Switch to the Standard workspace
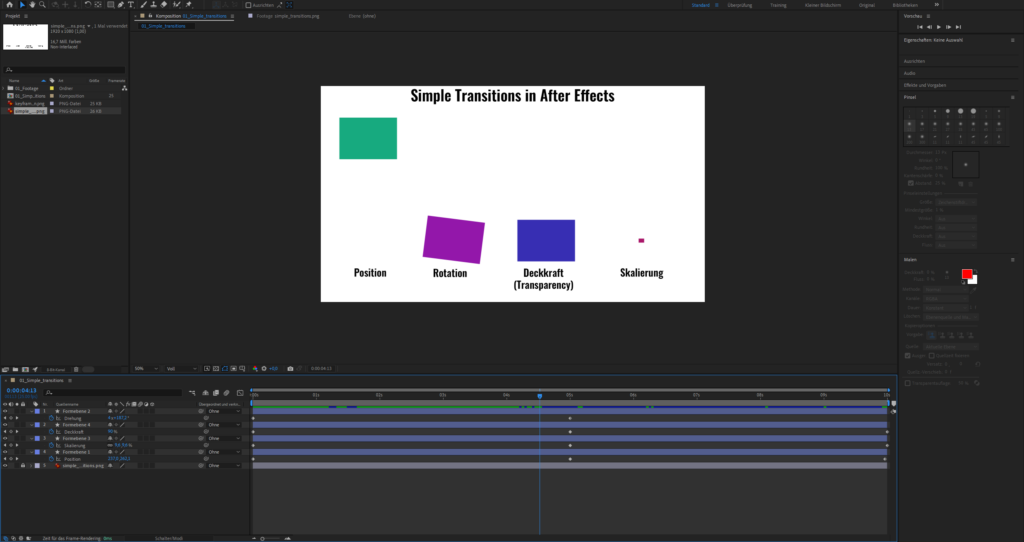 (700, 5)
